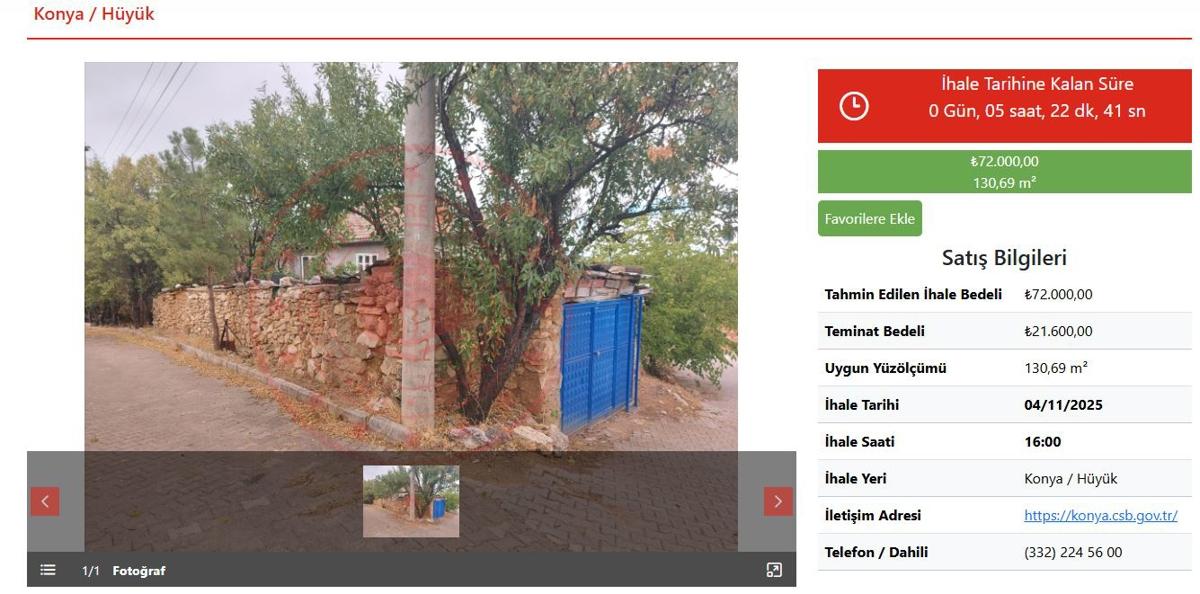The height and width of the screenshot is (594, 1200).
Task: Click the green price and area banner
Action: click(1005, 172)
